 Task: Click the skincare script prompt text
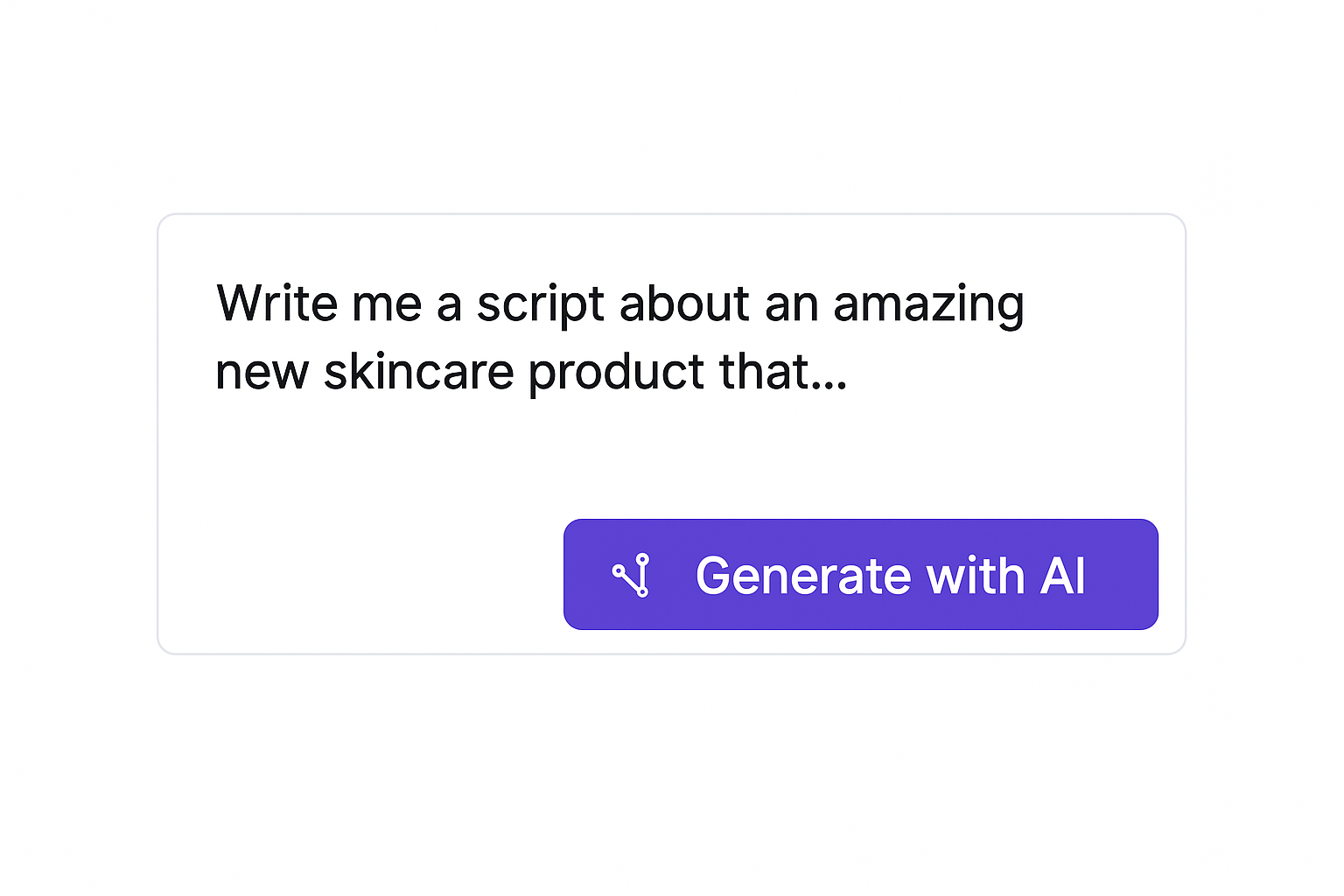tap(612, 337)
